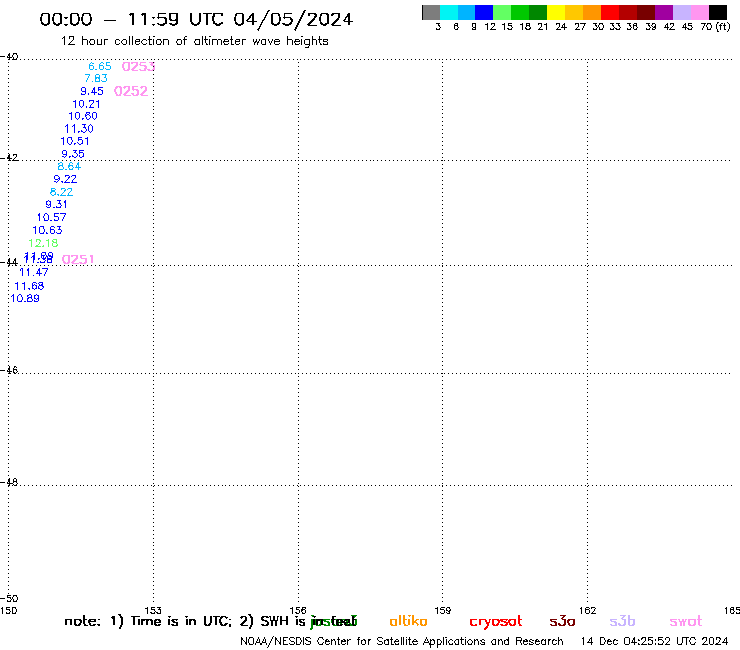Screen dimensions: 740x650
Task: Select the latitude axis label -48
Action: (x=9, y=482)
